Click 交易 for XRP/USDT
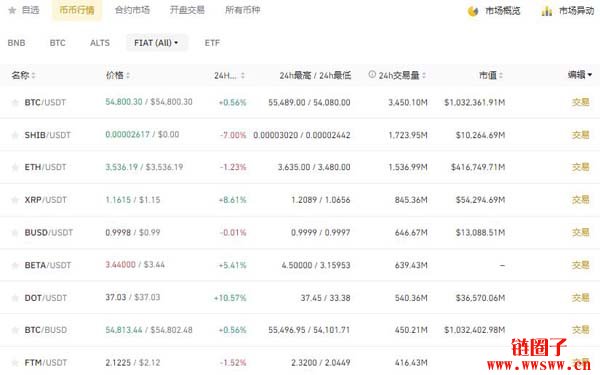 point(580,200)
